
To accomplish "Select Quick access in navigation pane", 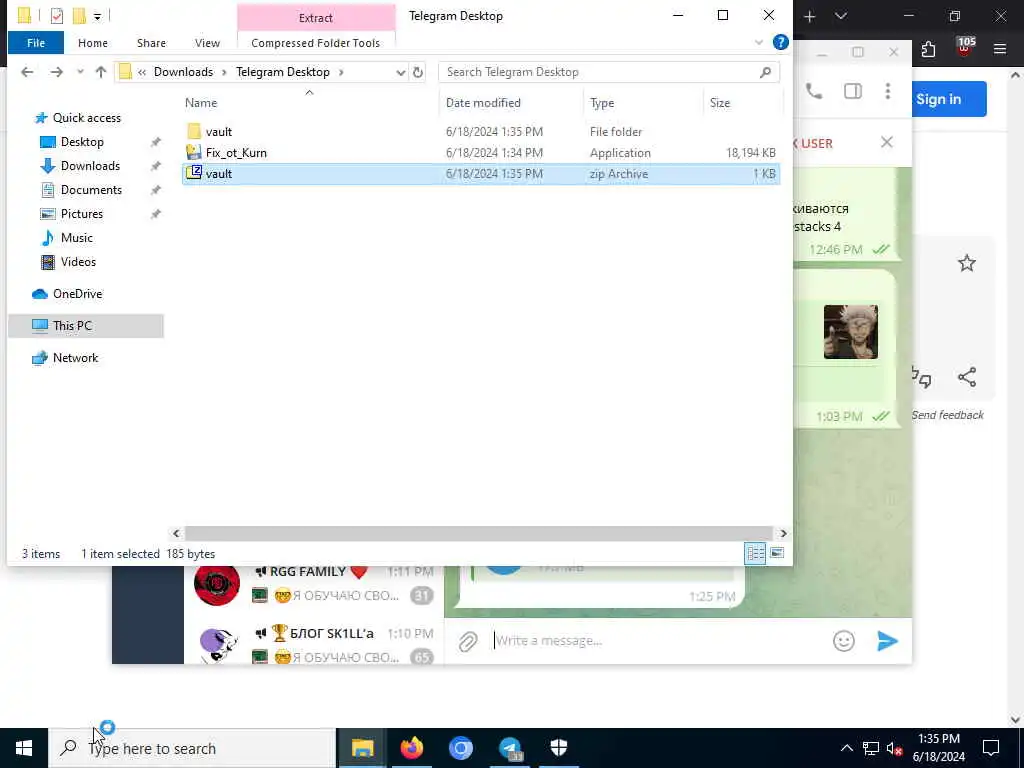I will [x=87, y=118].
